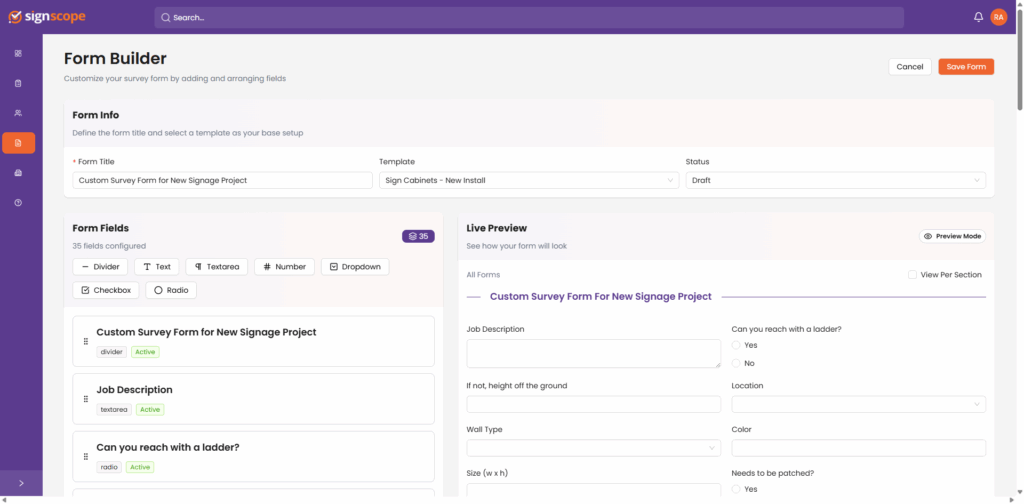The image size is (1024, 504).
Task: Click the Active tag on ladder question card
Action: pyautogui.click(x=140, y=467)
